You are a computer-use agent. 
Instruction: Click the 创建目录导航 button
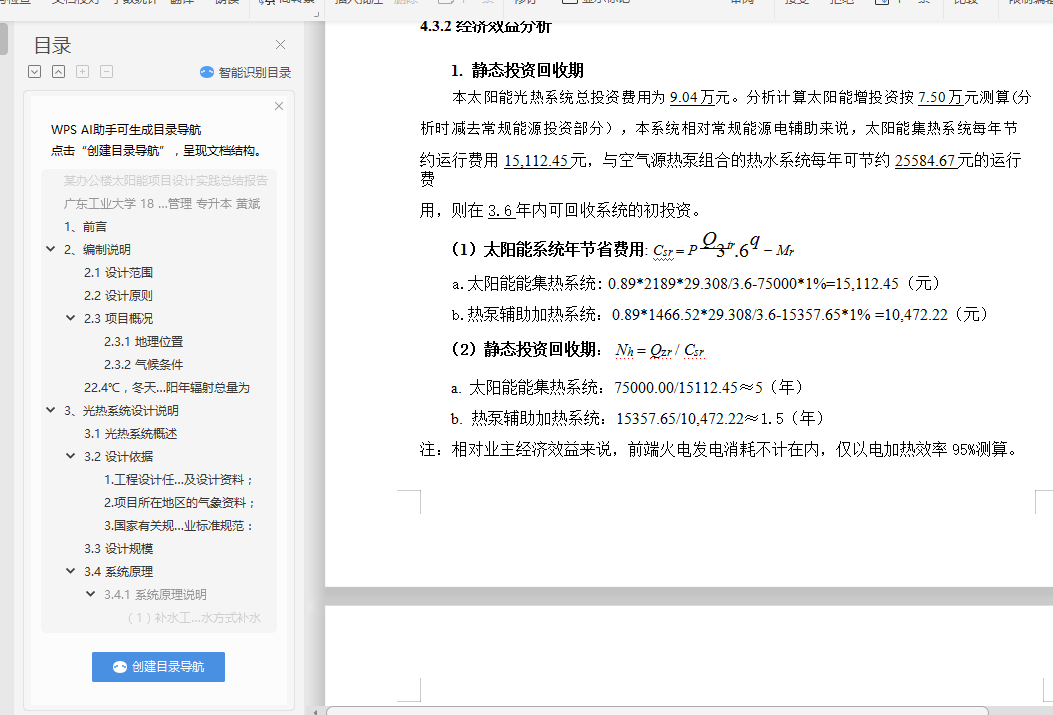click(x=158, y=667)
